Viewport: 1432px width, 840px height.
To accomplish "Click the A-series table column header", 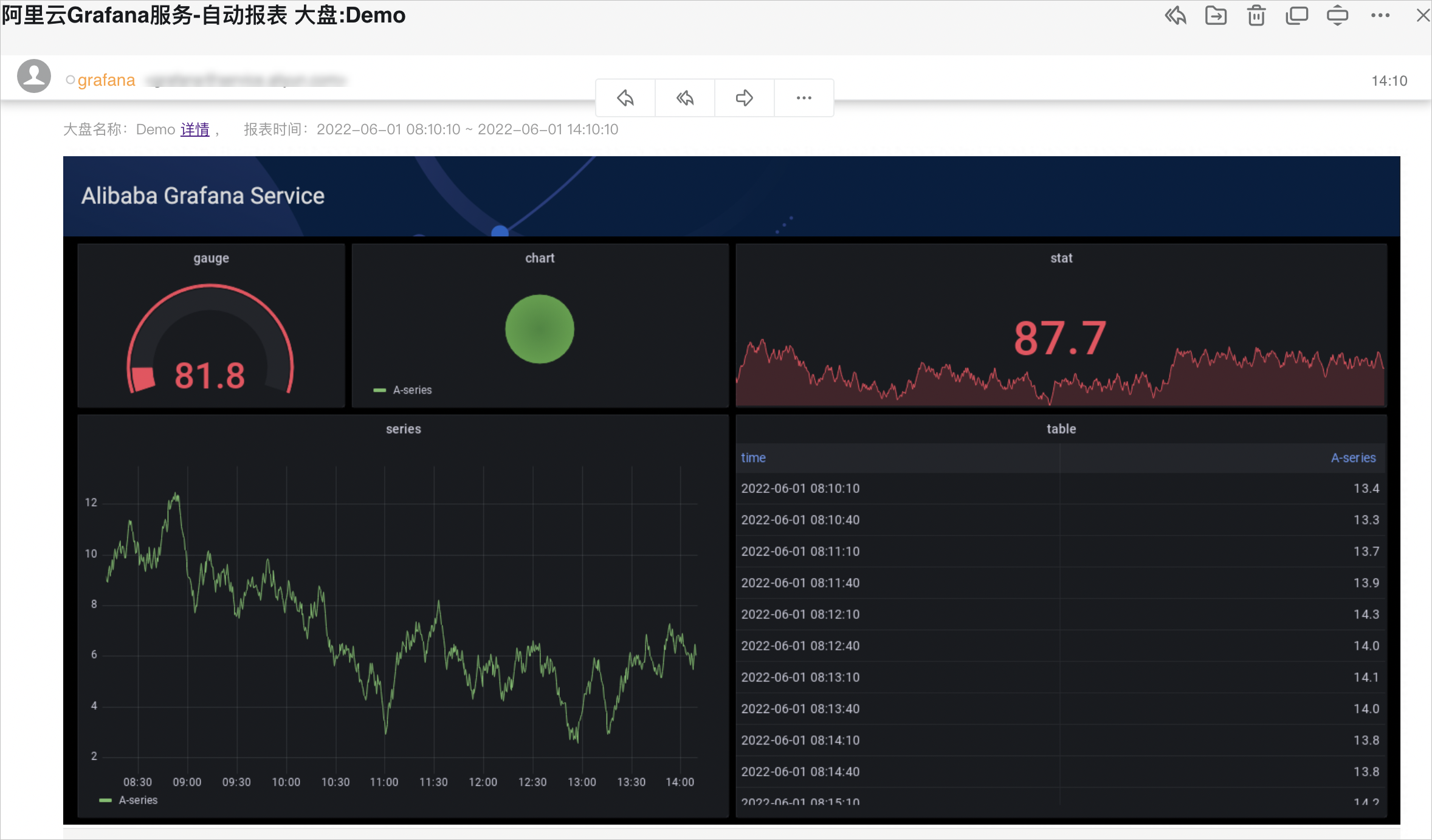I will [1353, 458].
